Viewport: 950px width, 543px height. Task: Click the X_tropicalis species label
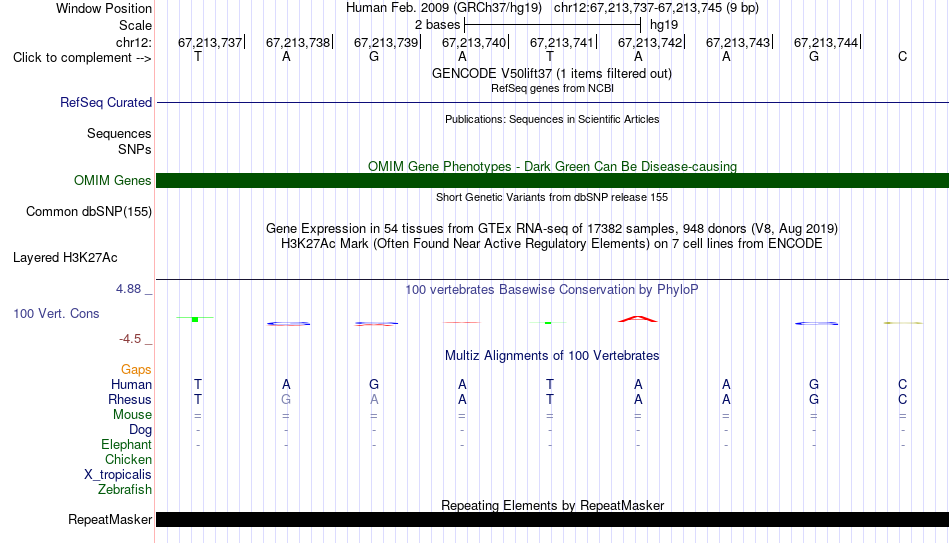(118, 475)
